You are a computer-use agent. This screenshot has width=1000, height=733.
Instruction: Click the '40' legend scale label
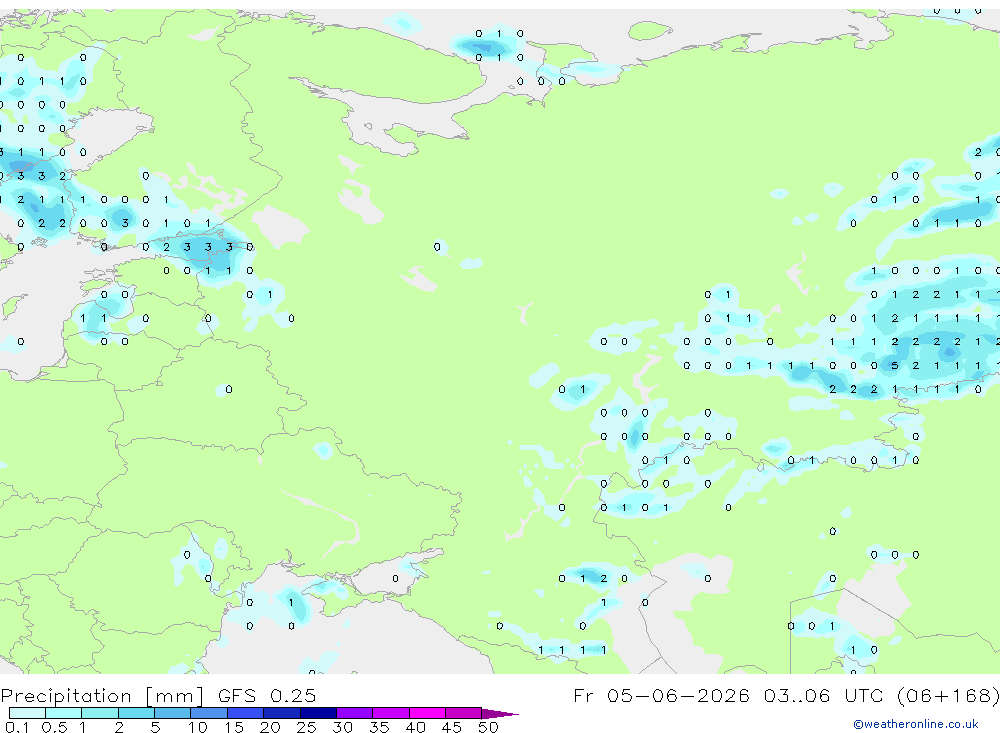click(x=415, y=727)
